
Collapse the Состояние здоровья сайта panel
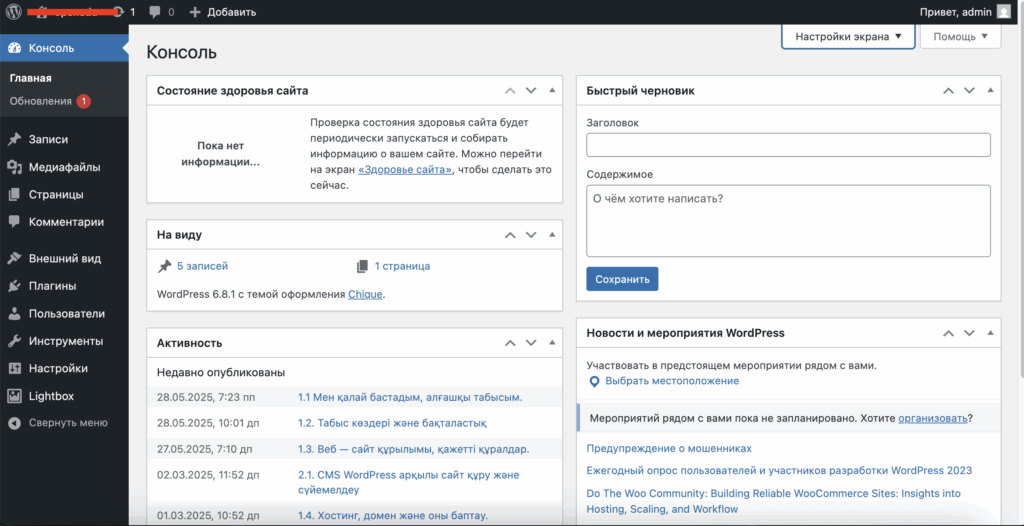pyautogui.click(x=551, y=91)
